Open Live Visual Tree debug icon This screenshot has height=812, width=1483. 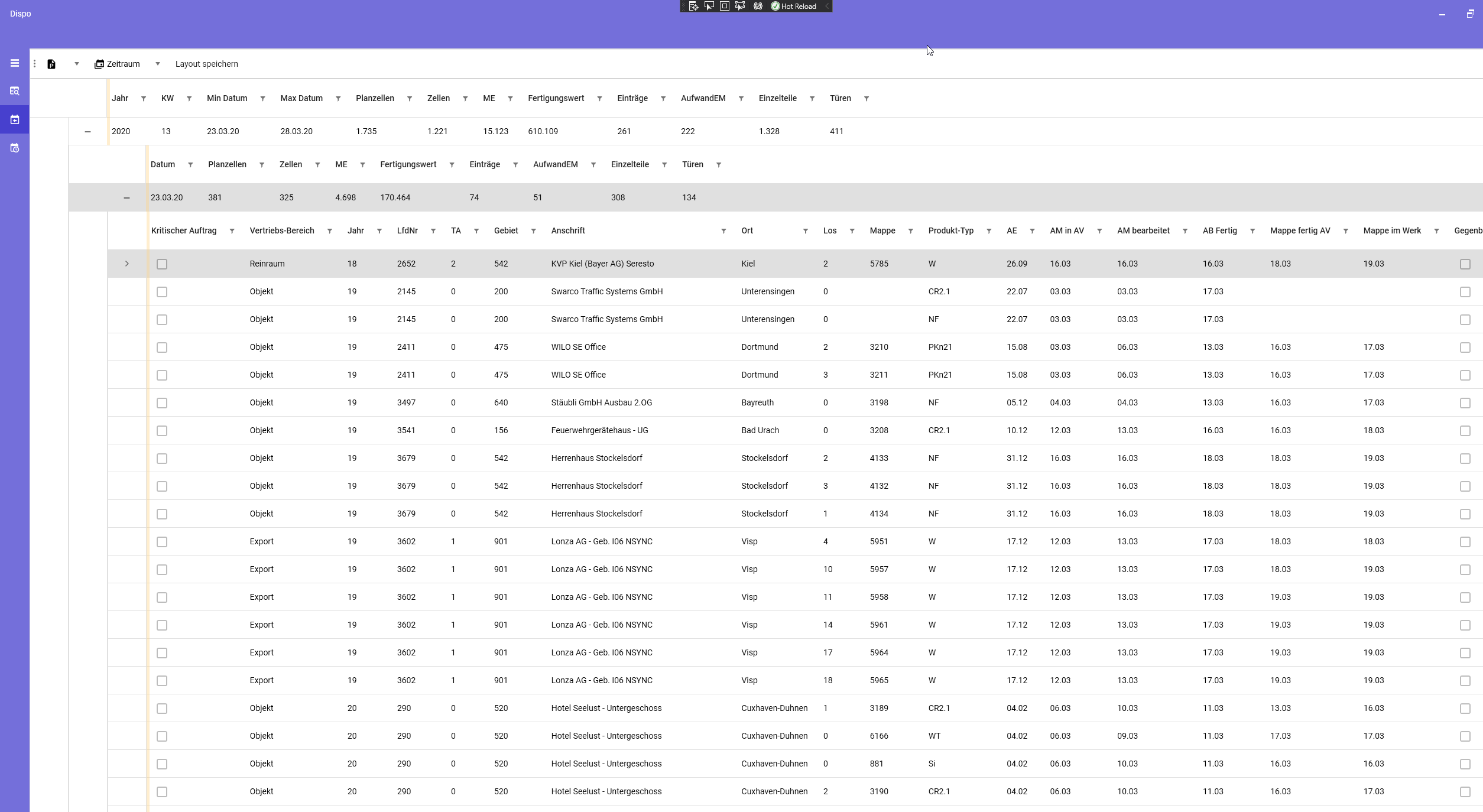693,6
